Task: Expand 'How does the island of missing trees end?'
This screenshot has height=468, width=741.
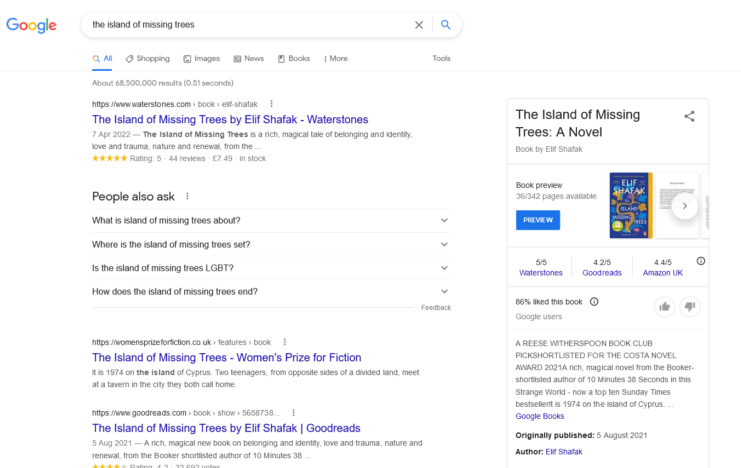Action: (x=444, y=292)
